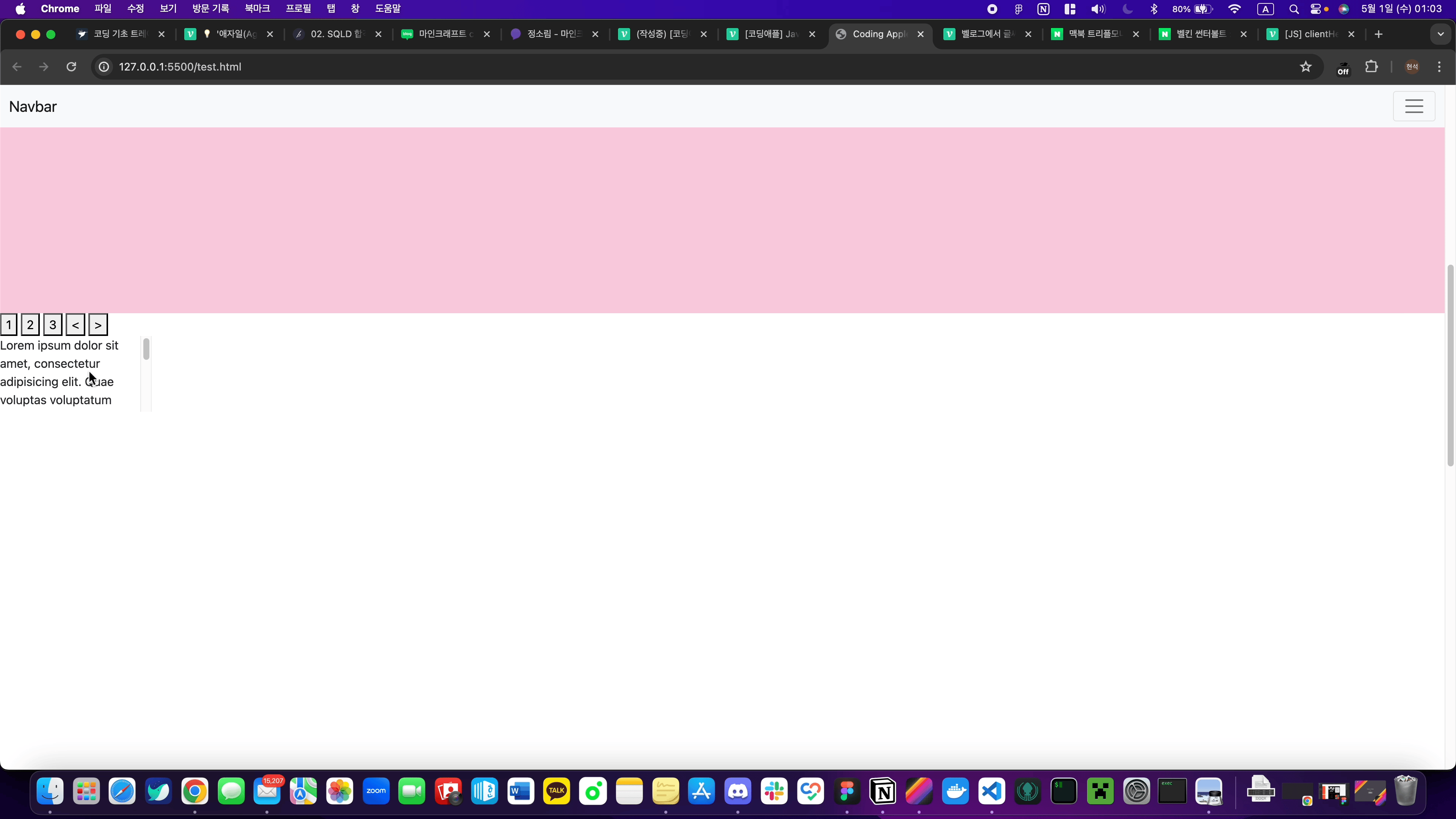1456x819 pixels.
Task: Bookmark this page with the star icon
Action: click(x=1305, y=67)
